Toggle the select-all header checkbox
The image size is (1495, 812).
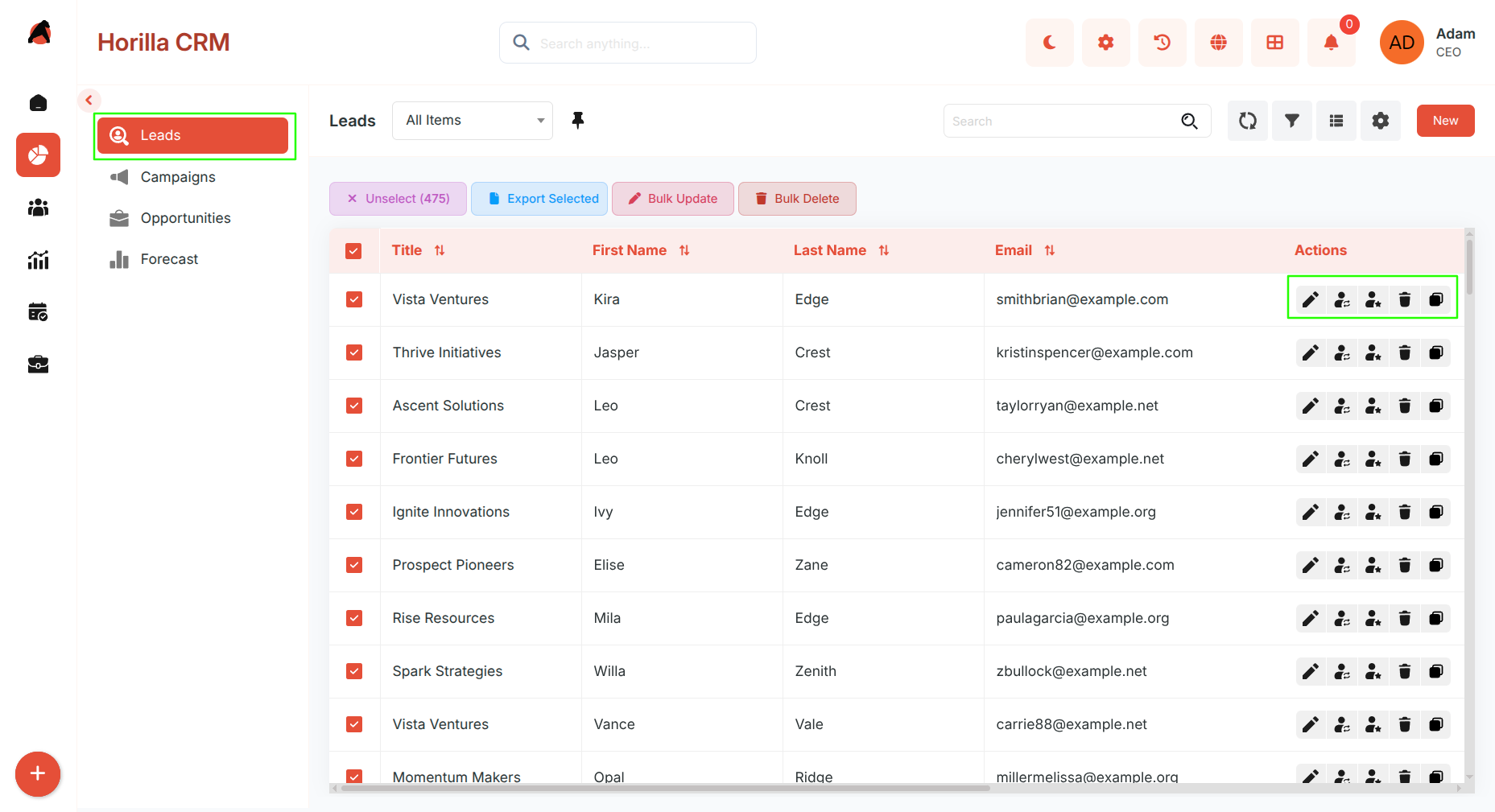(x=353, y=251)
